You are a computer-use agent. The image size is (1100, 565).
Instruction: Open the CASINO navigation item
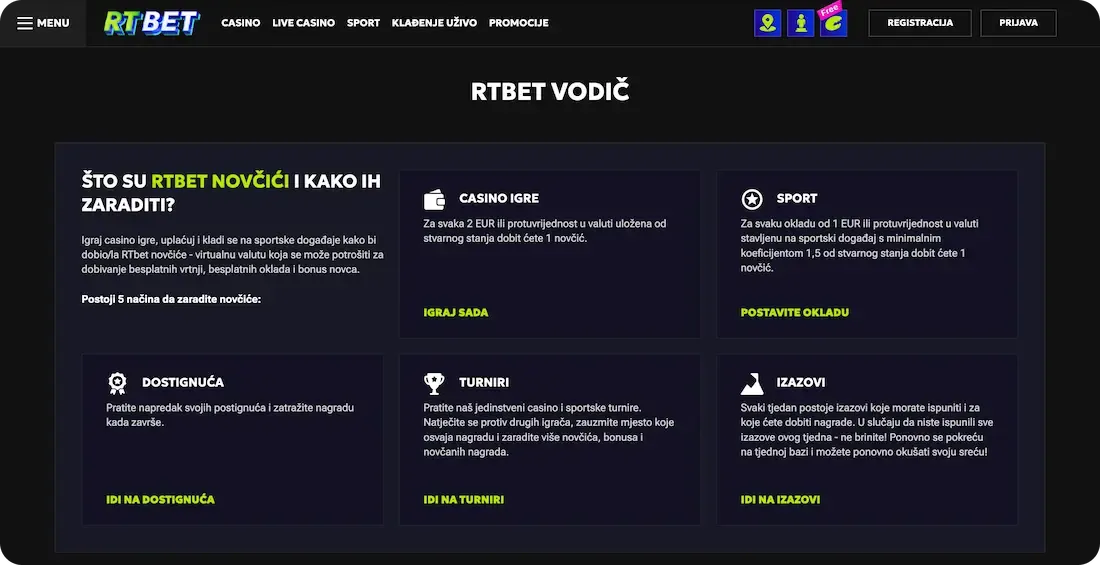click(x=241, y=23)
